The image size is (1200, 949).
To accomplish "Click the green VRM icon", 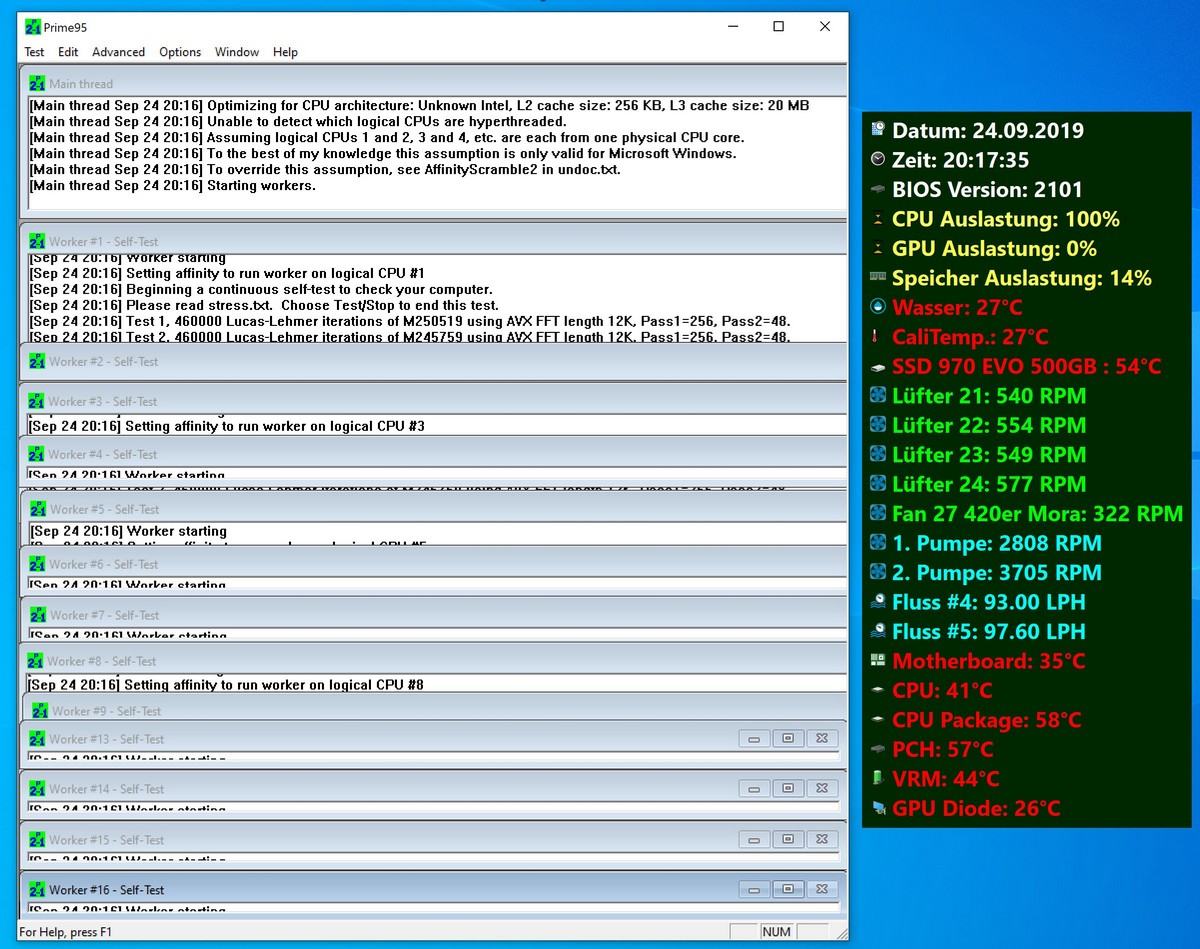I will pyautogui.click(x=878, y=778).
